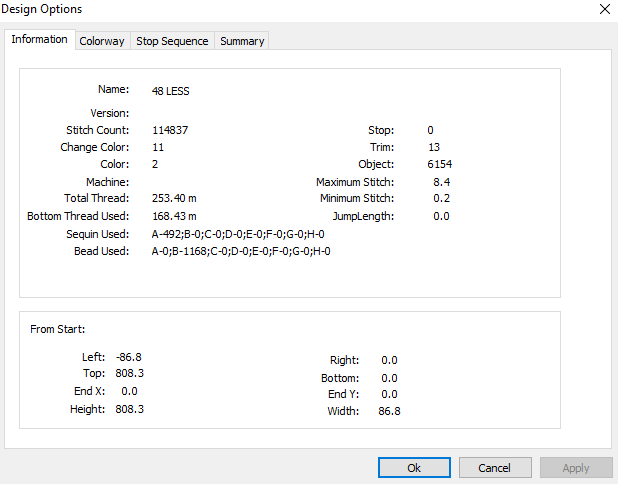
Task: Click the Stop value 0
Action: 430,130
